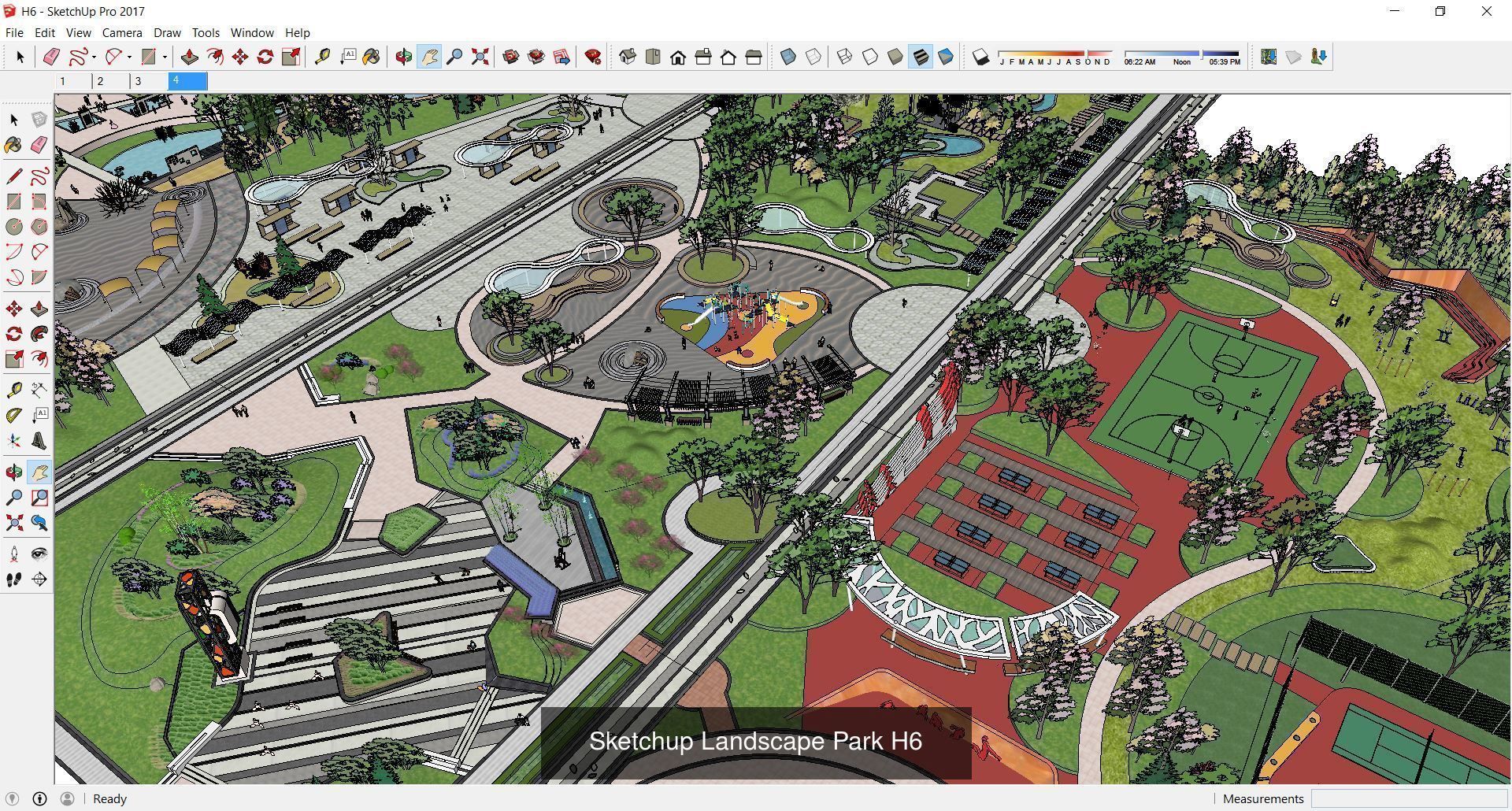Screen dimensions: 1512x811
Task: Toggle Show/Hide Shadows button
Action: [x=980, y=57]
